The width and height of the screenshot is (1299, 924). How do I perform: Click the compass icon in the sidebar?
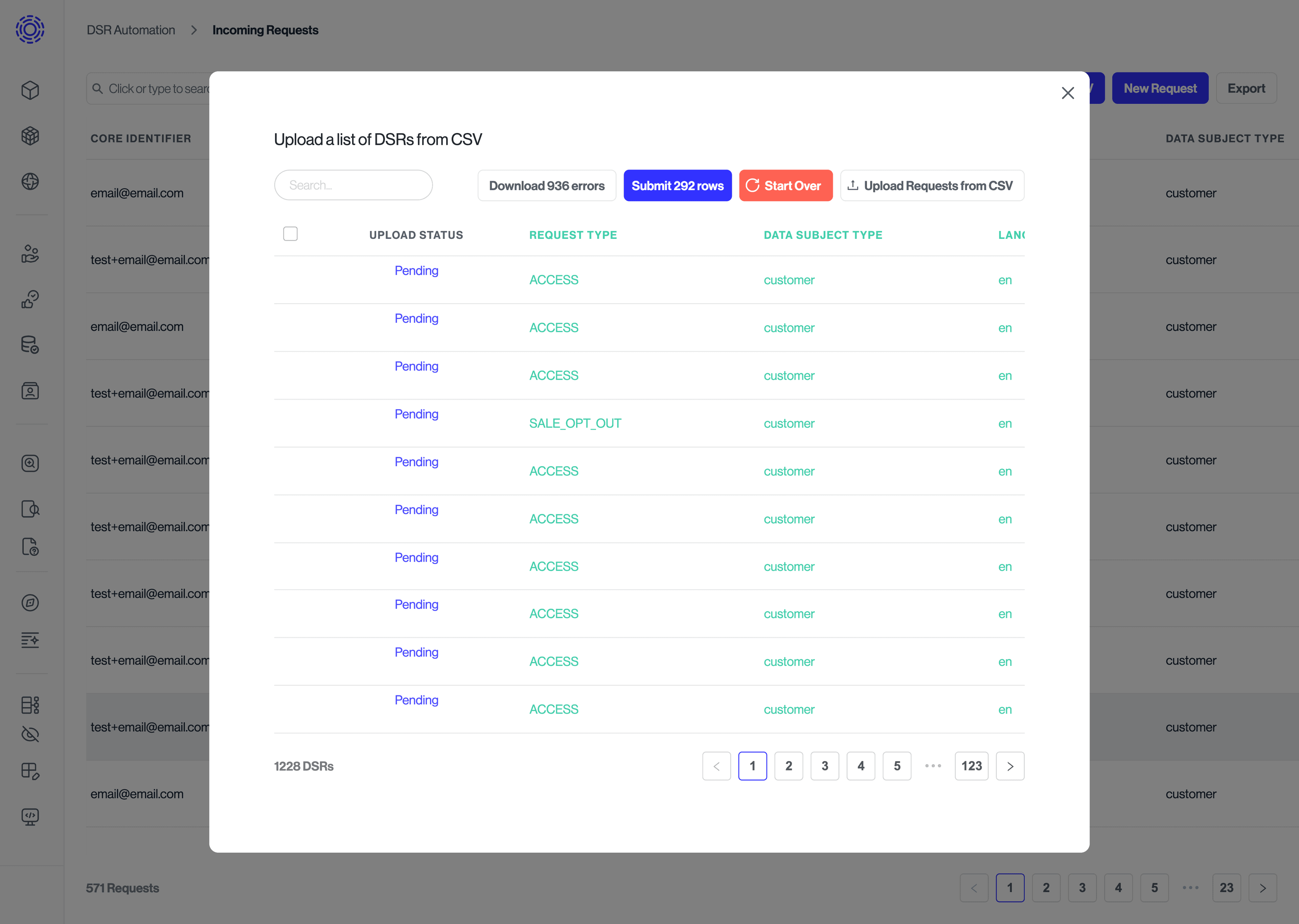(x=30, y=603)
